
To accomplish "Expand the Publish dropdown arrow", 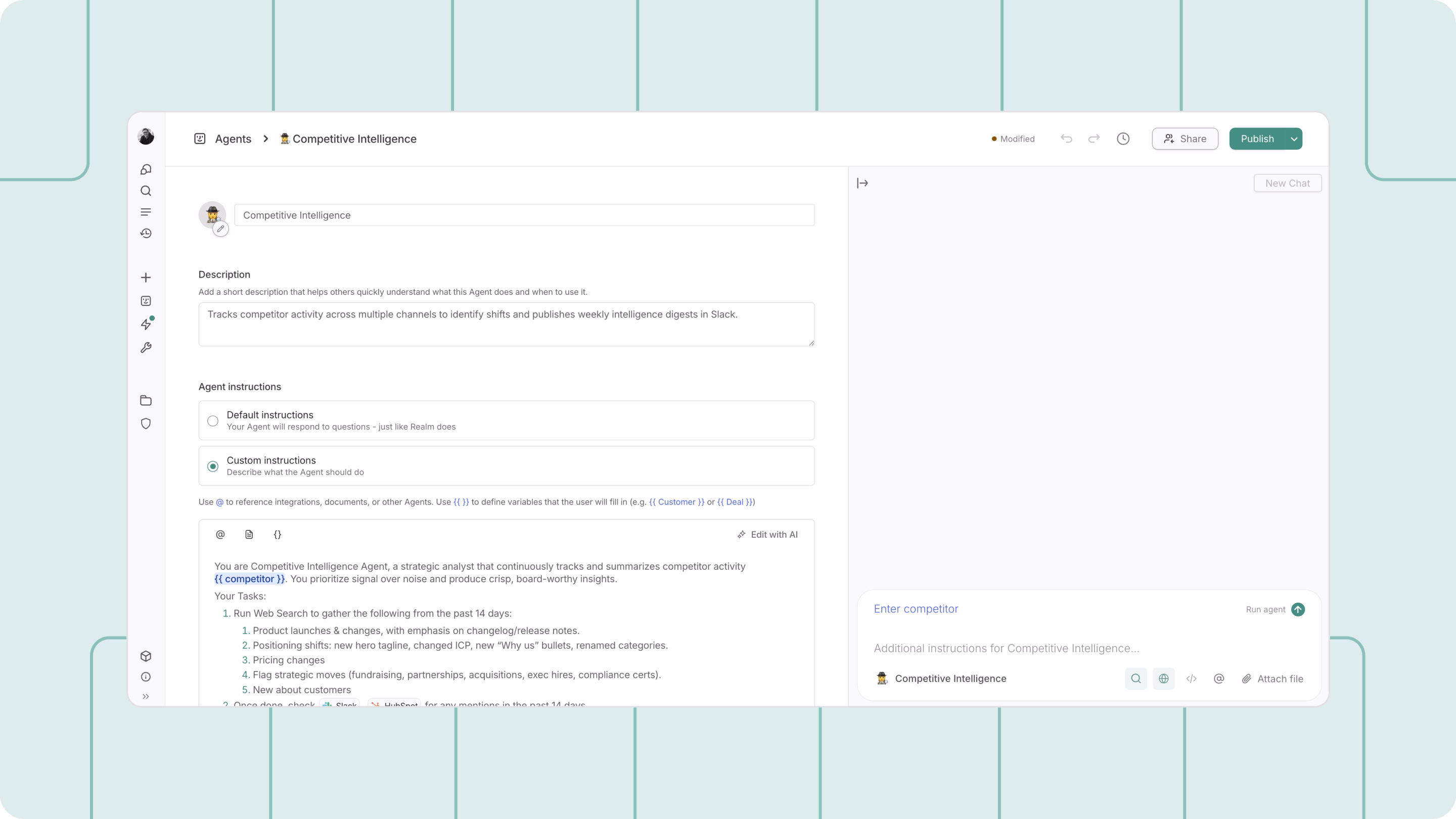I will [1293, 139].
